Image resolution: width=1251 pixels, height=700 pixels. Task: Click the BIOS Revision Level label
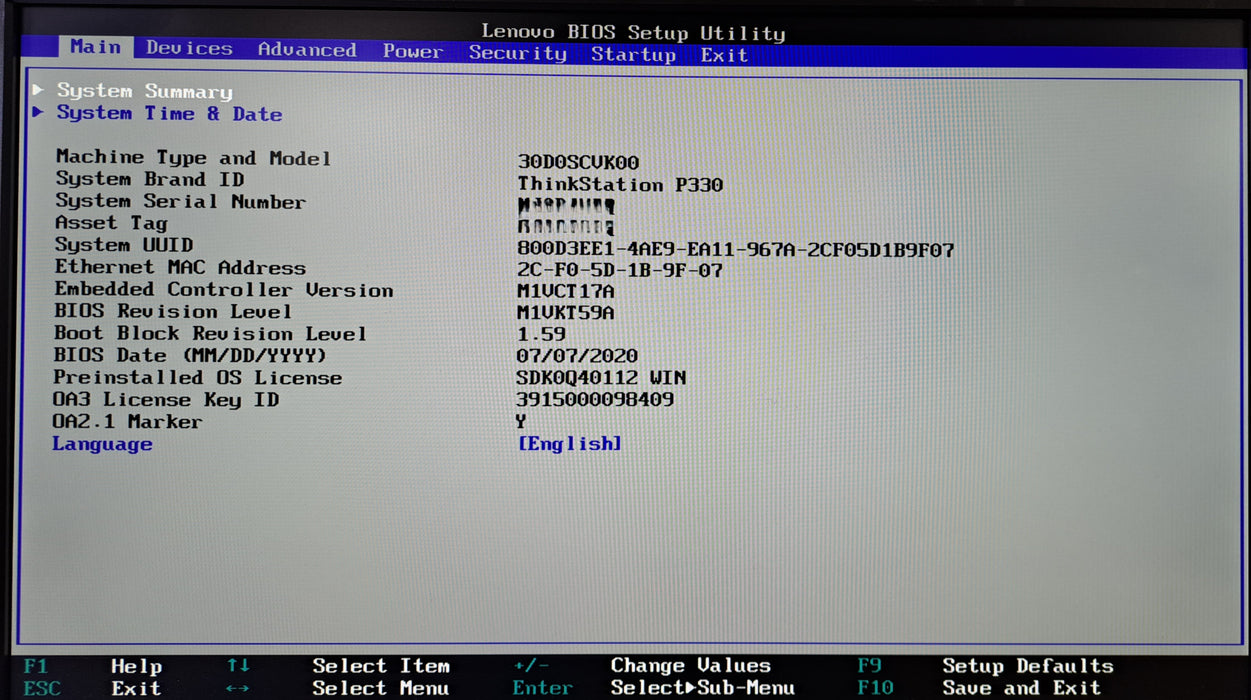pyautogui.click(x=173, y=312)
